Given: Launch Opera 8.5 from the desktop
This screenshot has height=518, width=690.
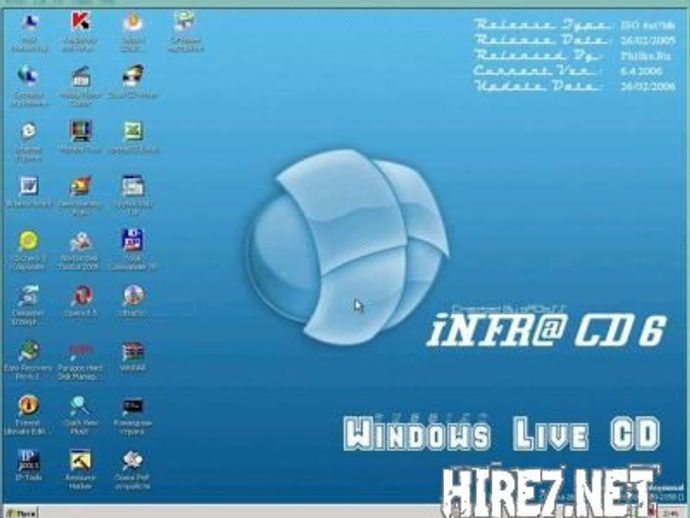Looking at the screenshot, I should click(x=81, y=295).
